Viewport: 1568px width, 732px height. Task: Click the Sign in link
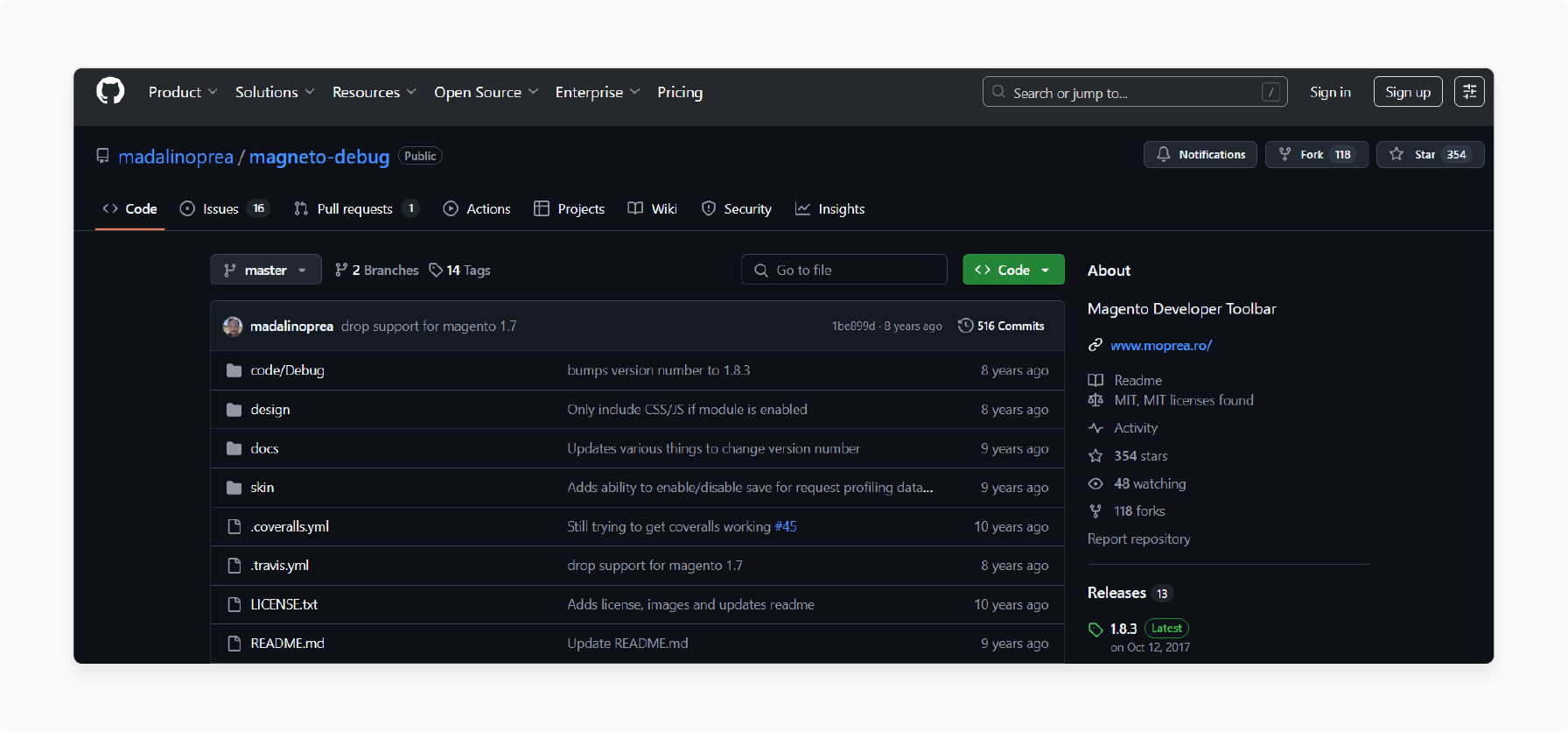point(1330,92)
